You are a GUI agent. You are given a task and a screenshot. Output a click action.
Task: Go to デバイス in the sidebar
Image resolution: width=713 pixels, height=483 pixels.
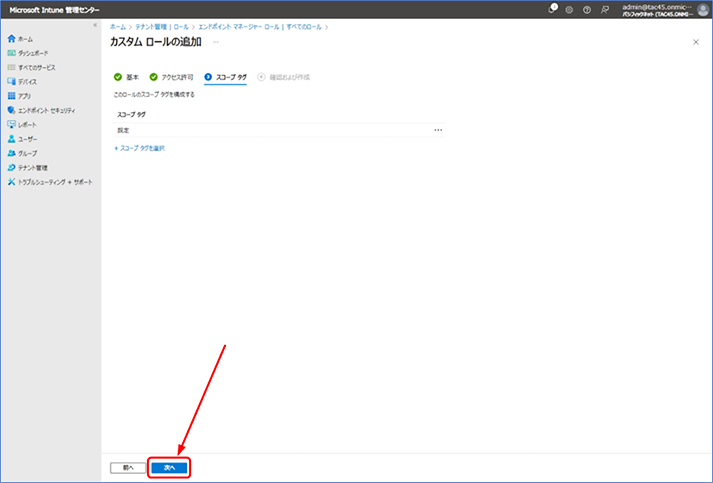pyautogui.click(x=22, y=82)
